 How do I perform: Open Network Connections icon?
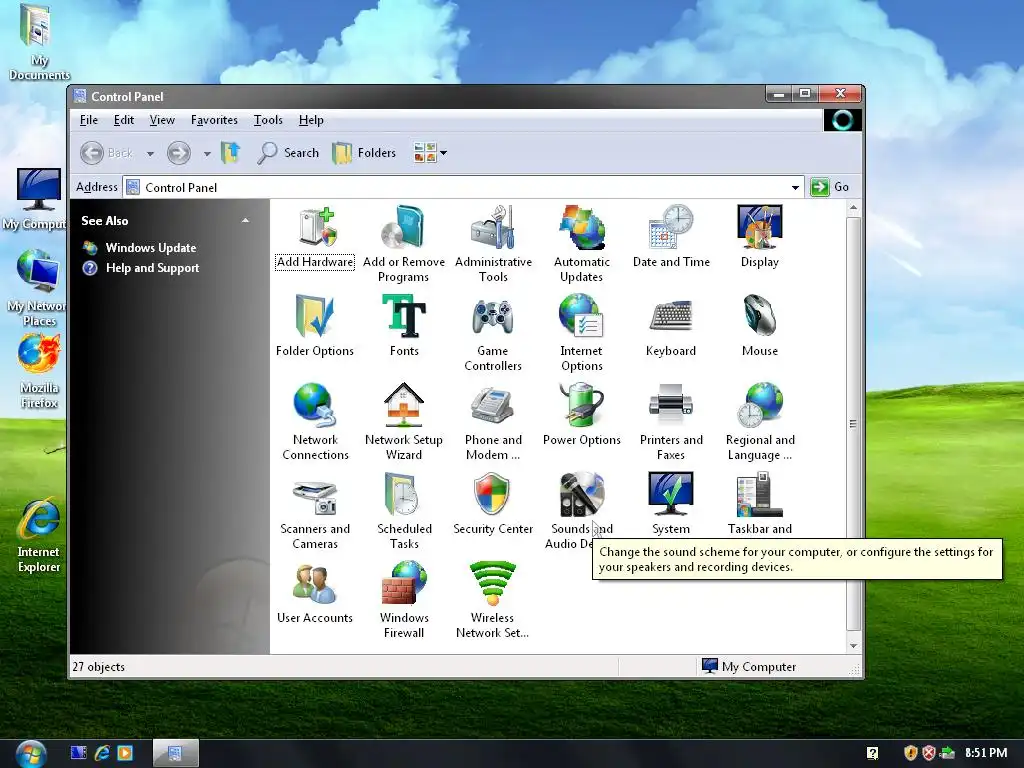[315, 422]
